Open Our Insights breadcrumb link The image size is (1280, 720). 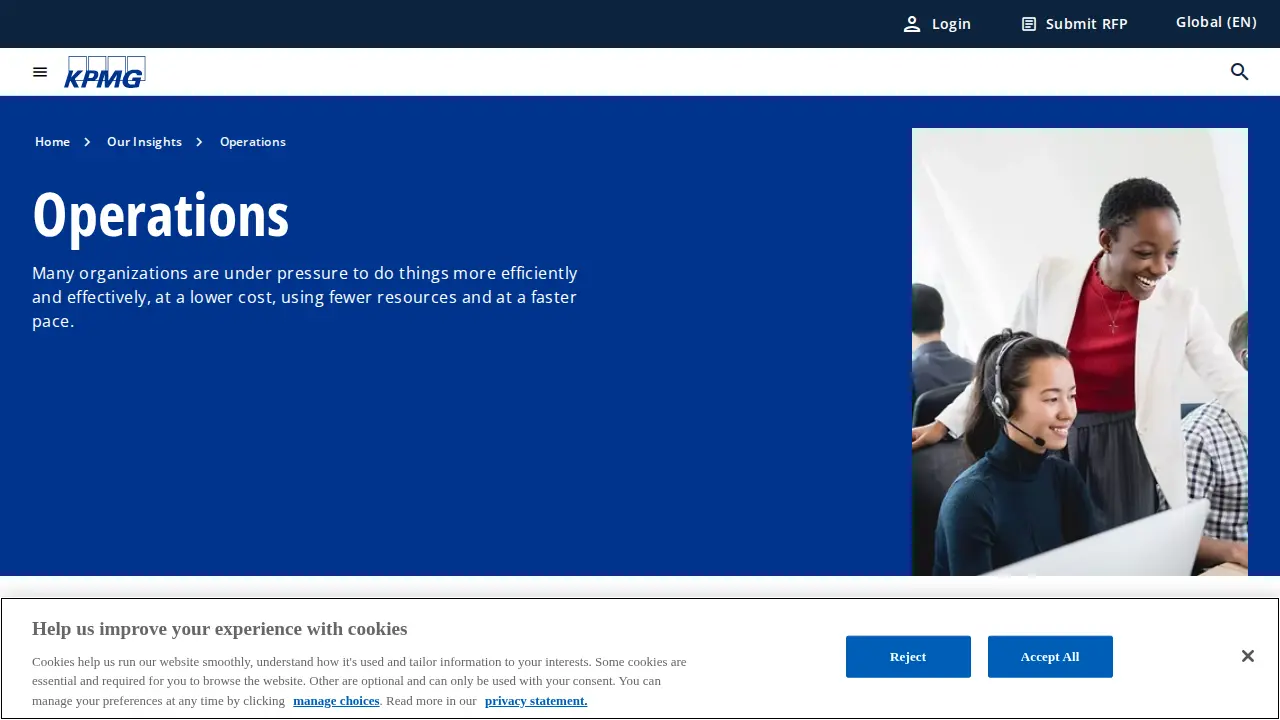[x=144, y=142]
